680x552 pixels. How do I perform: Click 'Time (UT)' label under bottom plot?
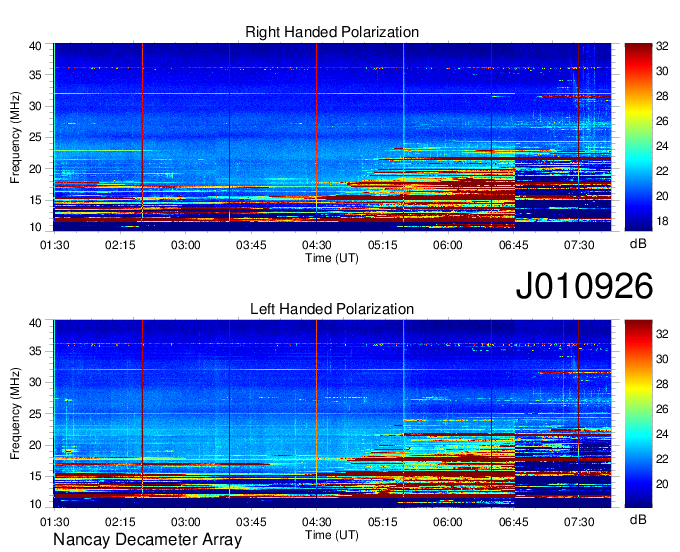coord(332,535)
